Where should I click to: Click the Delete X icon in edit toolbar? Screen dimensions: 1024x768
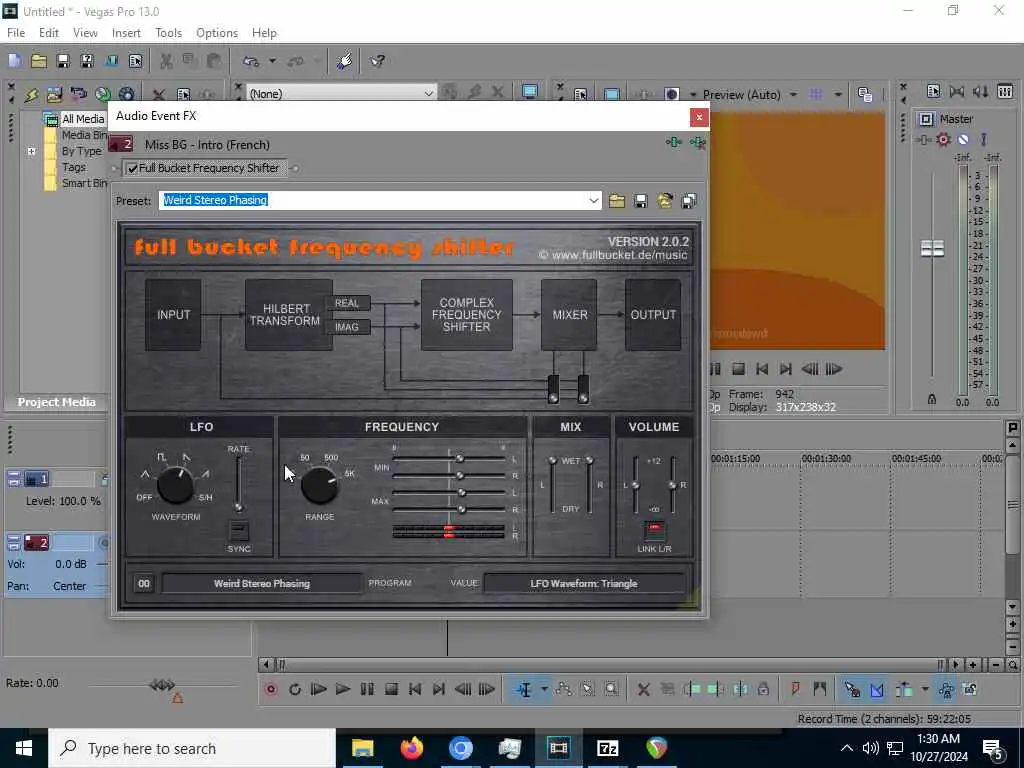point(643,689)
